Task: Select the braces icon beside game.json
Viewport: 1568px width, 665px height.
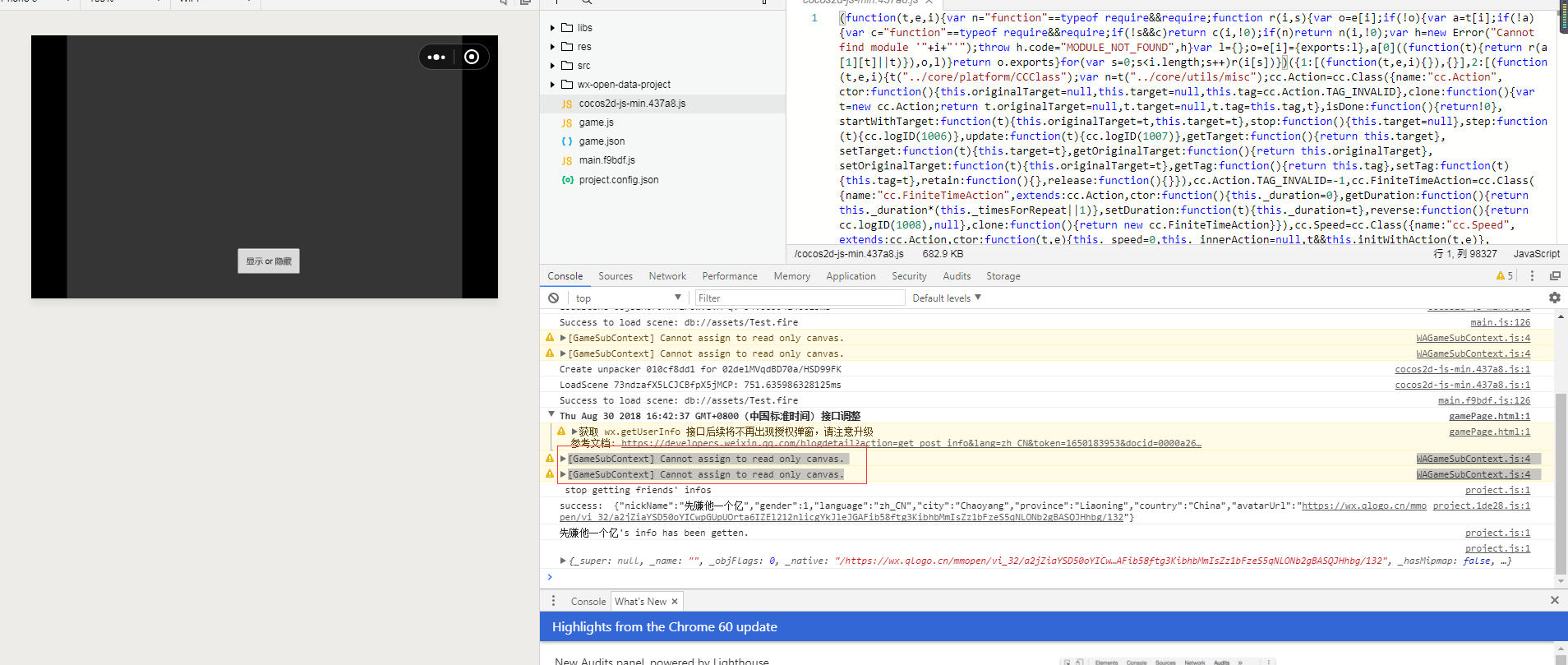Action: pos(567,141)
